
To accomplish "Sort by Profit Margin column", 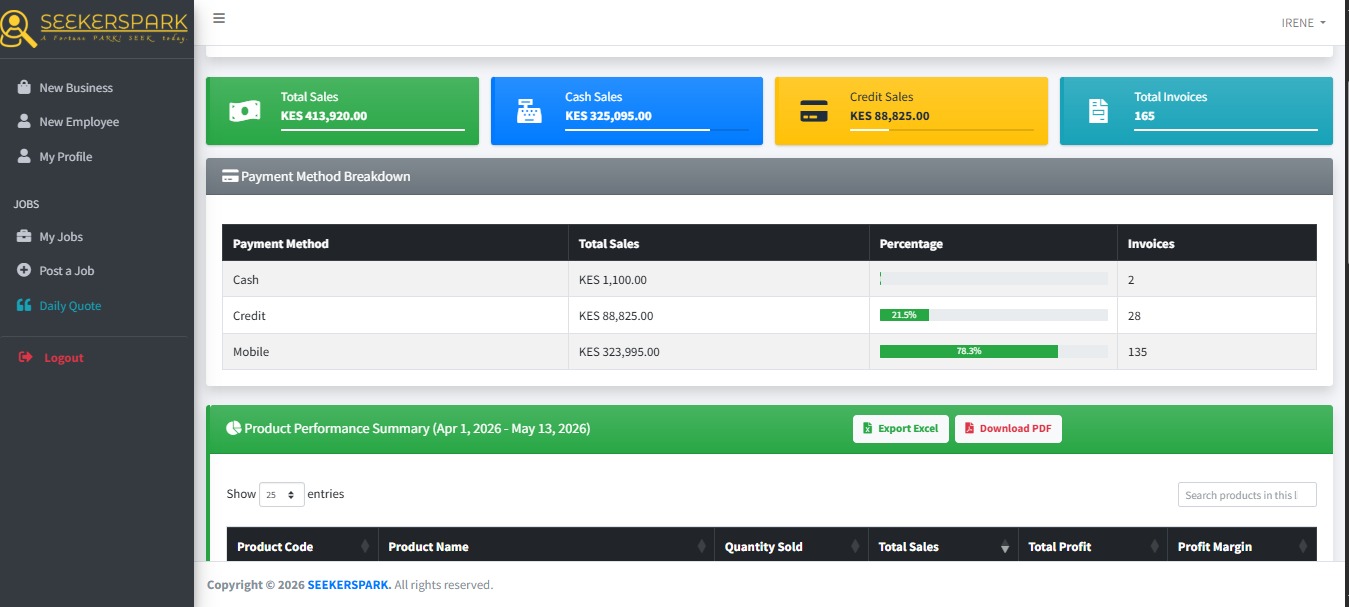I will point(1242,546).
